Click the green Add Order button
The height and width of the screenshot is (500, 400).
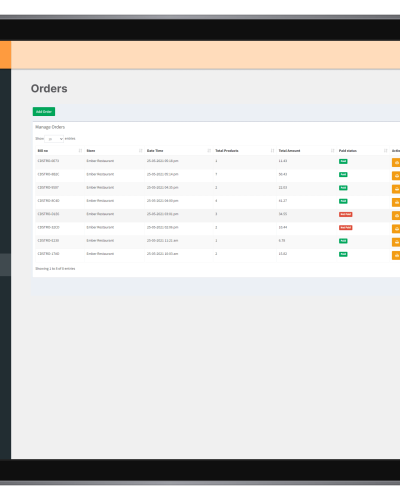(44, 112)
